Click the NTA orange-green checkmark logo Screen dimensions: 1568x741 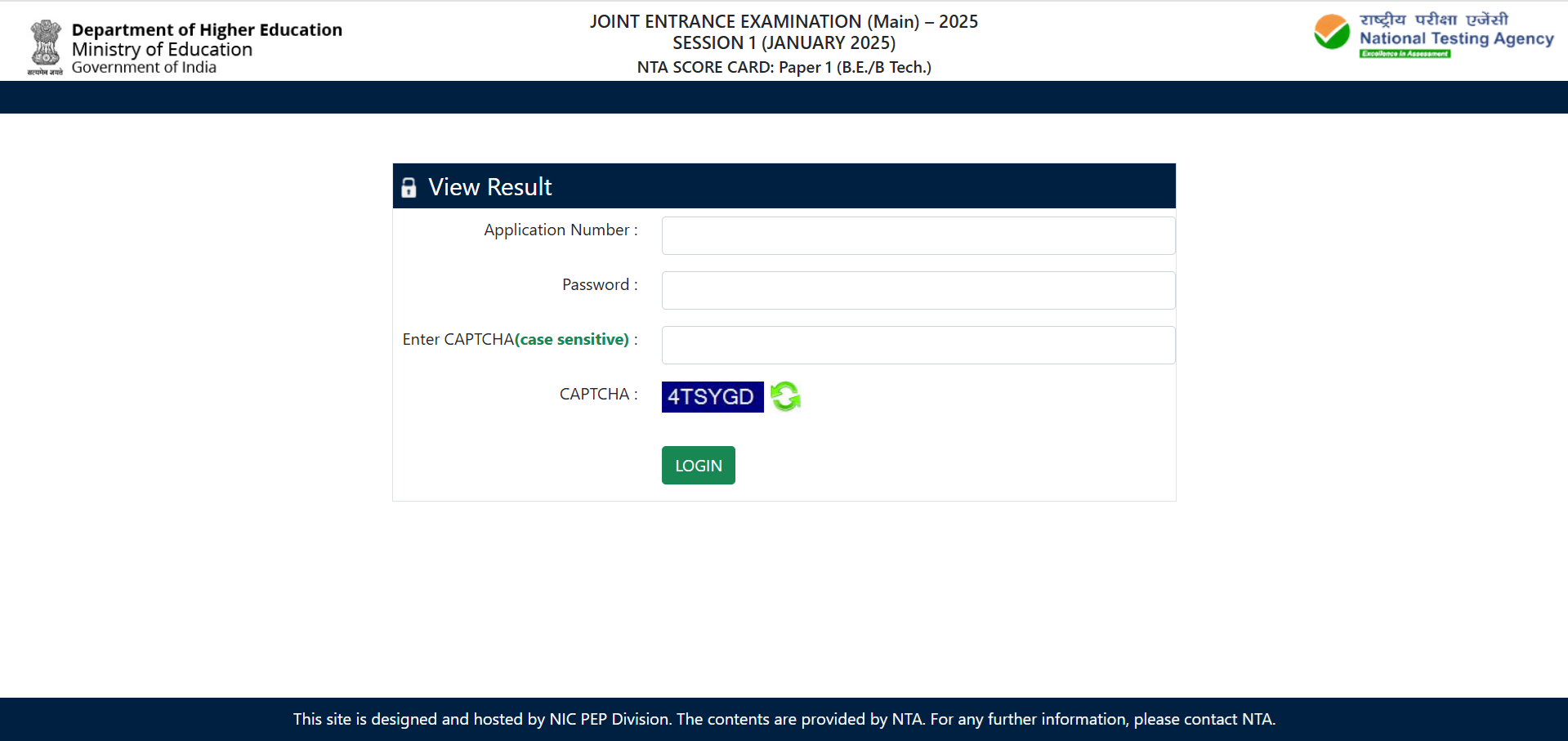pyautogui.click(x=1331, y=33)
